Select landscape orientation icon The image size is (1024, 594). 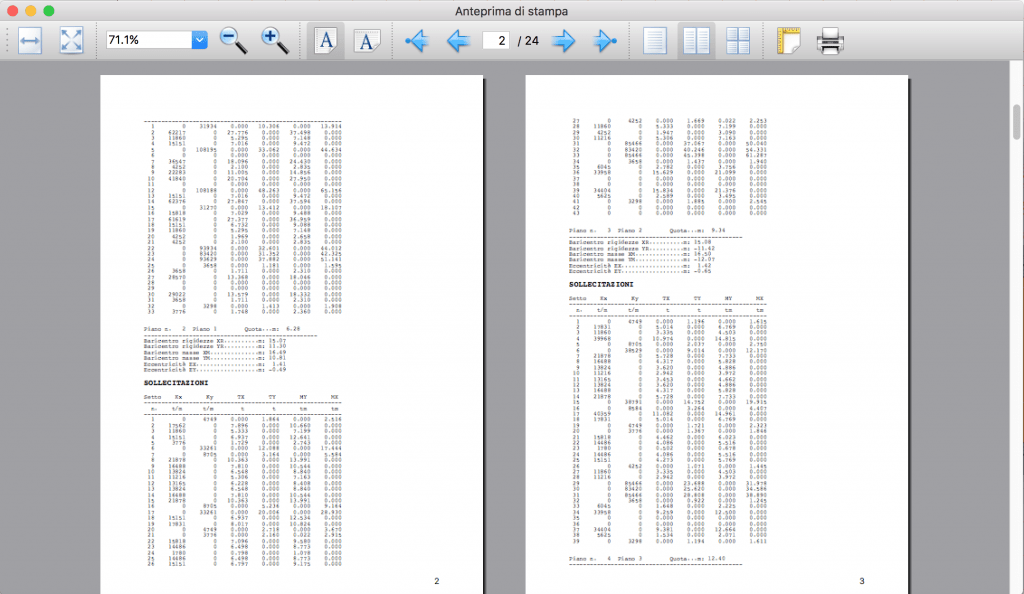pyautogui.click(x=366, y=40)
